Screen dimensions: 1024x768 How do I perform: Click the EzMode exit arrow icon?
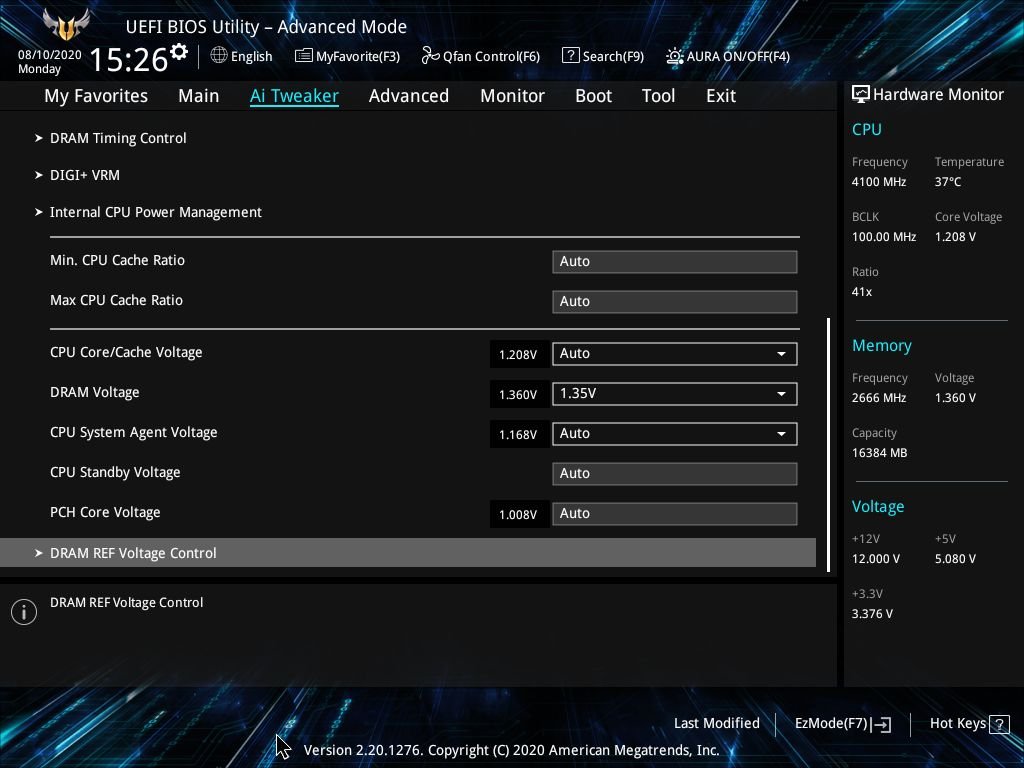point(881,724)
